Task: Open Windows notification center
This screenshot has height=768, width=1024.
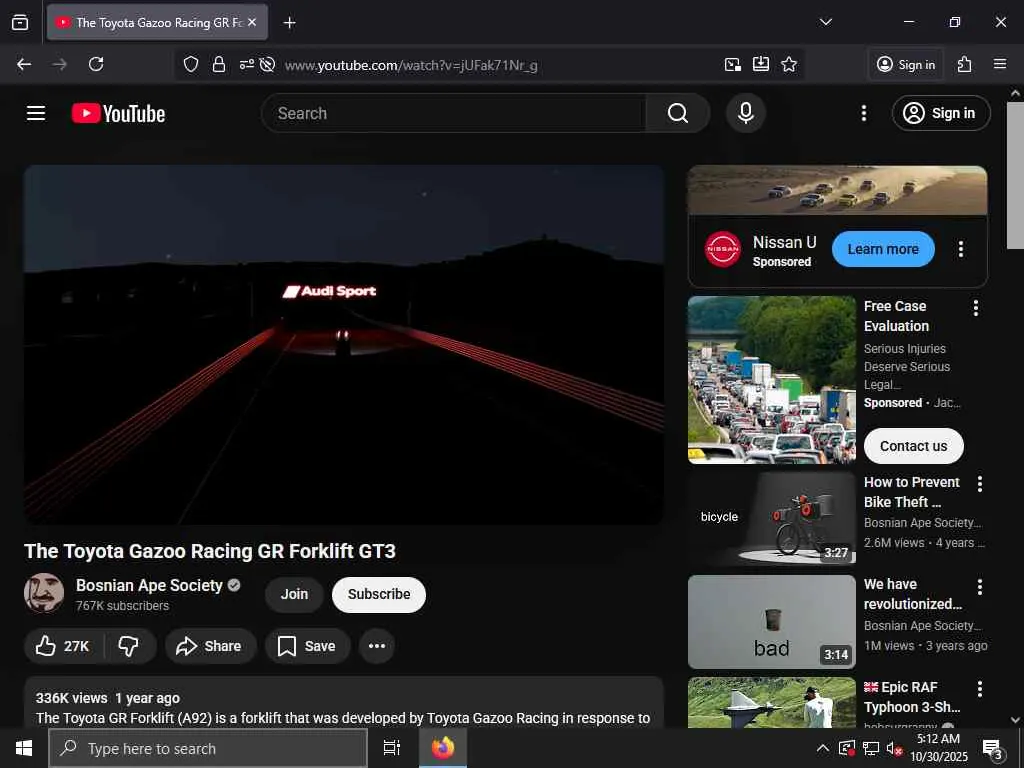Action: [993, 748]
